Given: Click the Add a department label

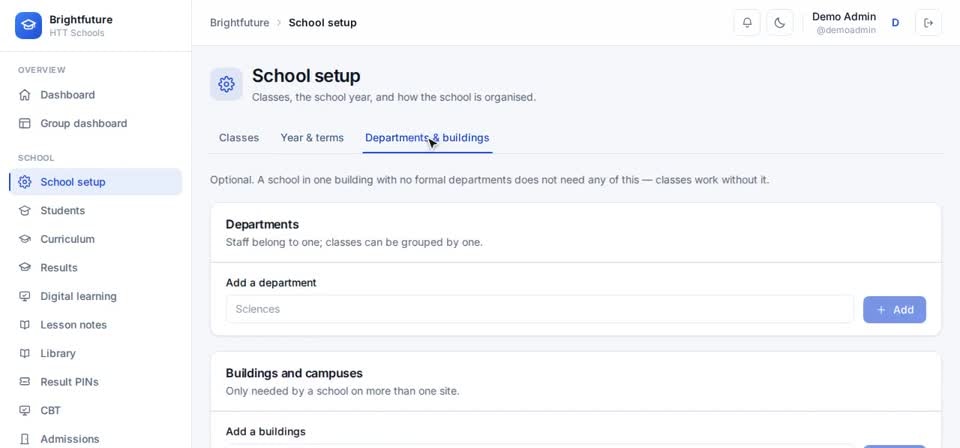Looking at the screenshot, I should coord(271,283).
